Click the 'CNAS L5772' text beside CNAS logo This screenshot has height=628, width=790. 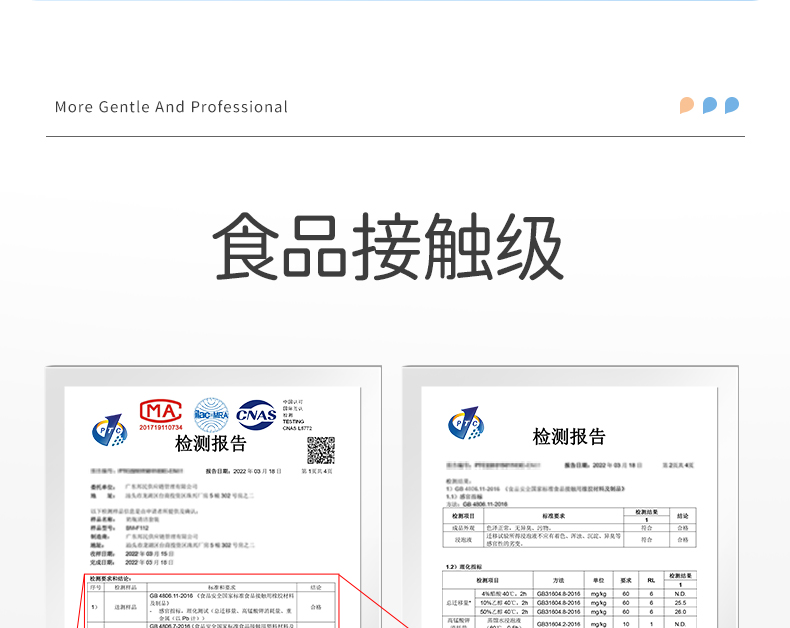click(297, 428)
